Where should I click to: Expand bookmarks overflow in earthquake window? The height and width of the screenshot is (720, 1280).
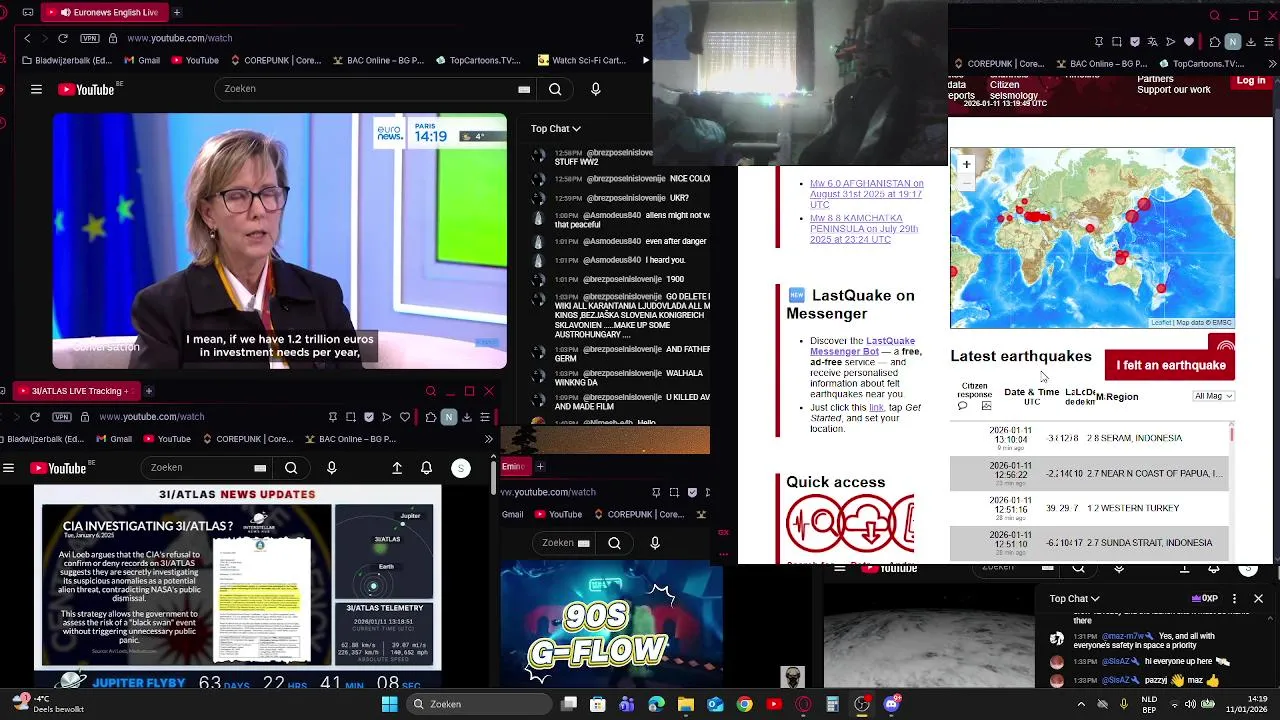point(1271,64)
